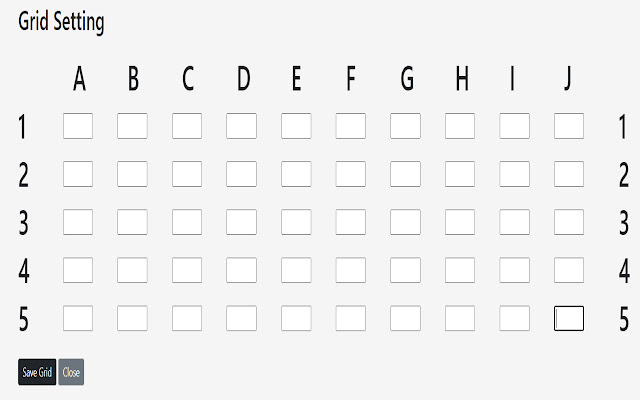Image resolution: width=640 pixels, height=400 pixels.
Task: Focus the grid cell at G2
Action: click(x=405, y=174)
